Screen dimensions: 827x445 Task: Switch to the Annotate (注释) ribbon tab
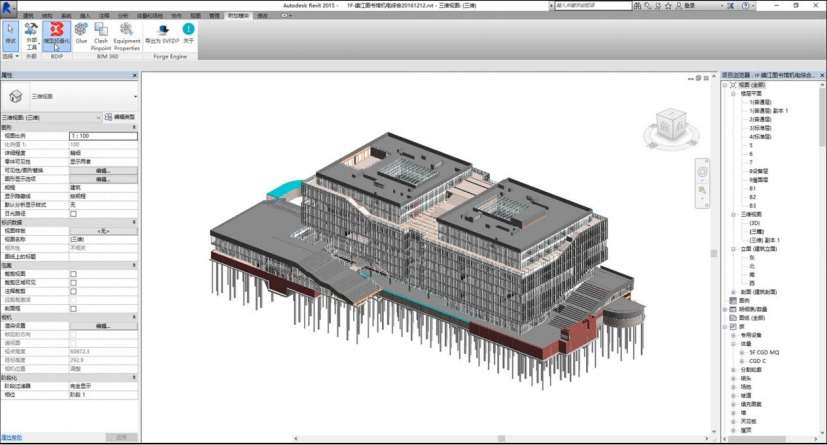(104, 16)
